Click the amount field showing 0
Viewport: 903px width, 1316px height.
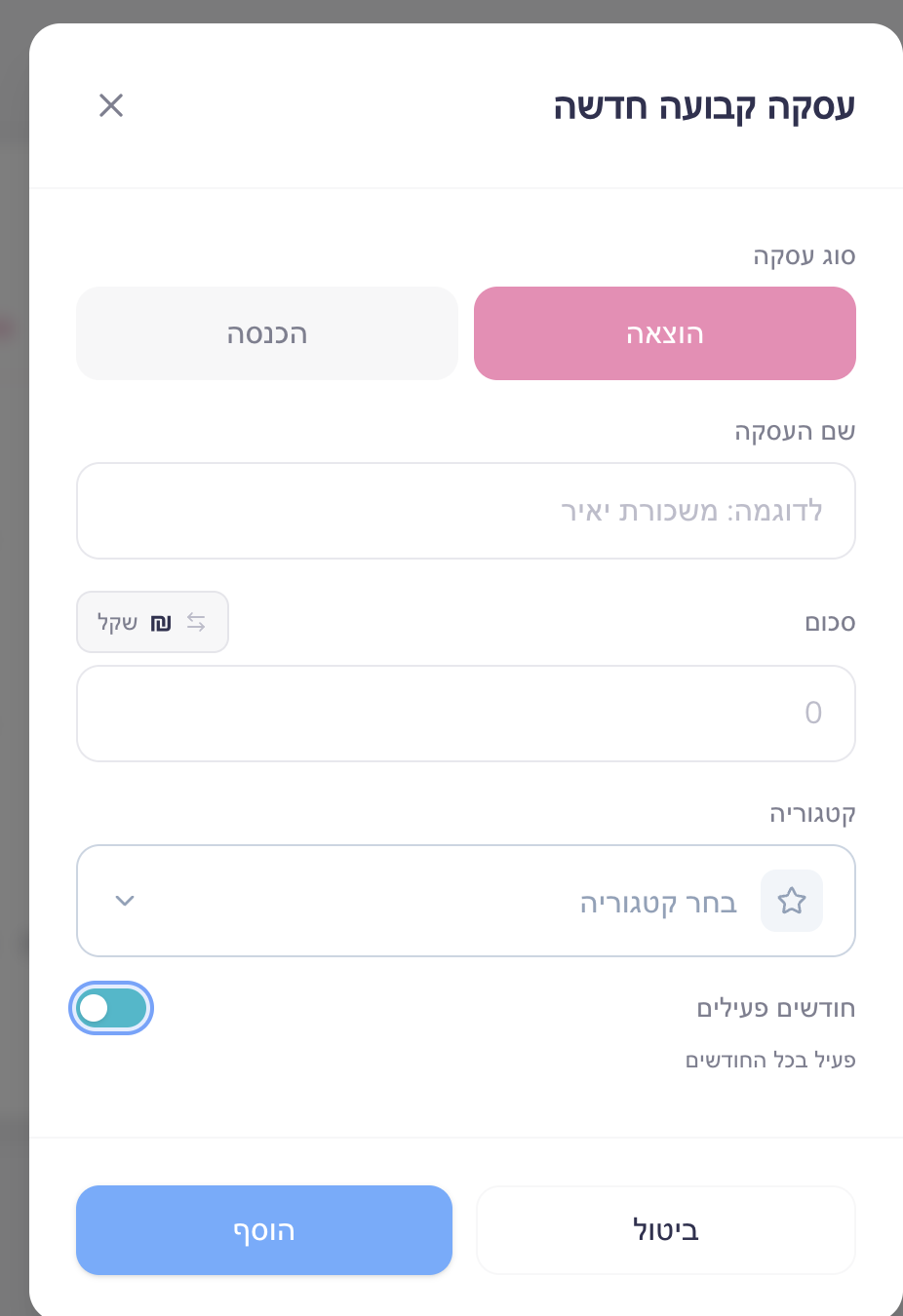(465, 713)
